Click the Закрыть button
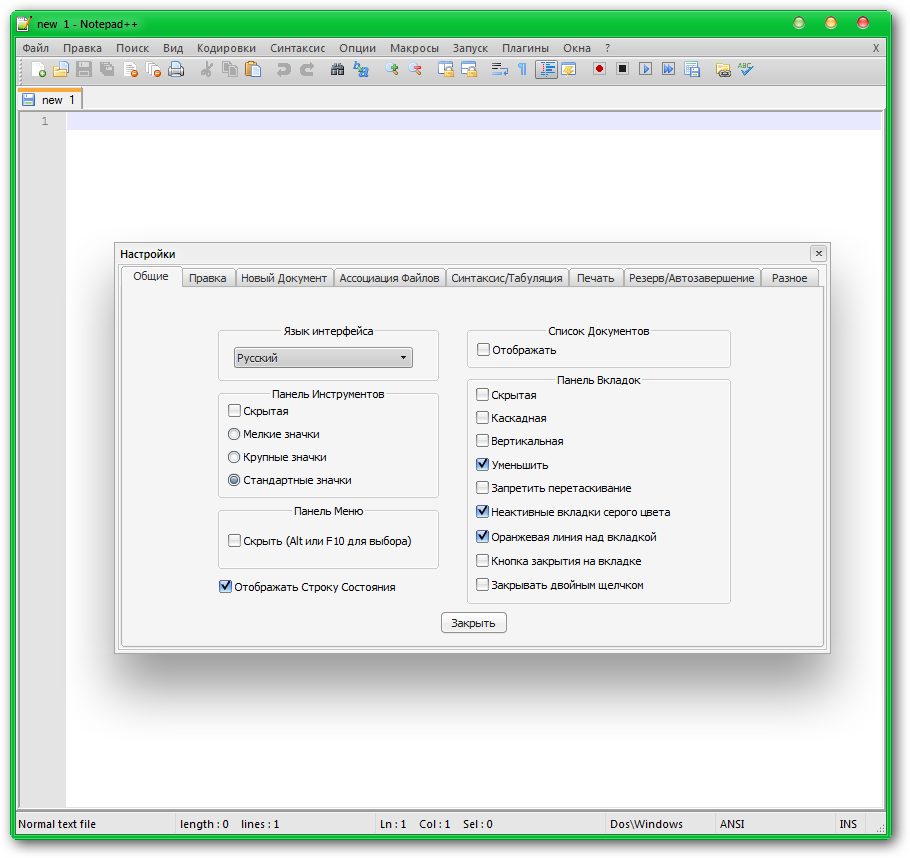Viewport: 910px width, 858px height. (x=474, y=623)
